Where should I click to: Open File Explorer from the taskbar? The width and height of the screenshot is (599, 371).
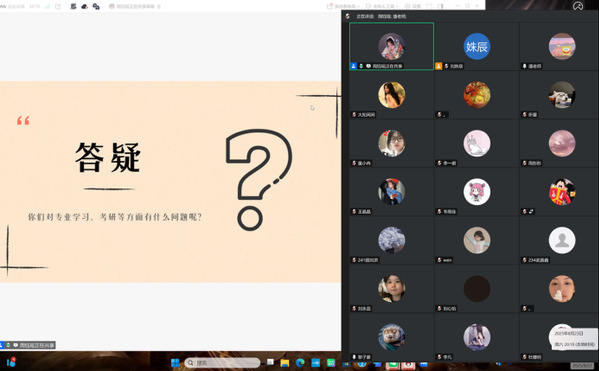pyautogui.click(x=285, y=363)
